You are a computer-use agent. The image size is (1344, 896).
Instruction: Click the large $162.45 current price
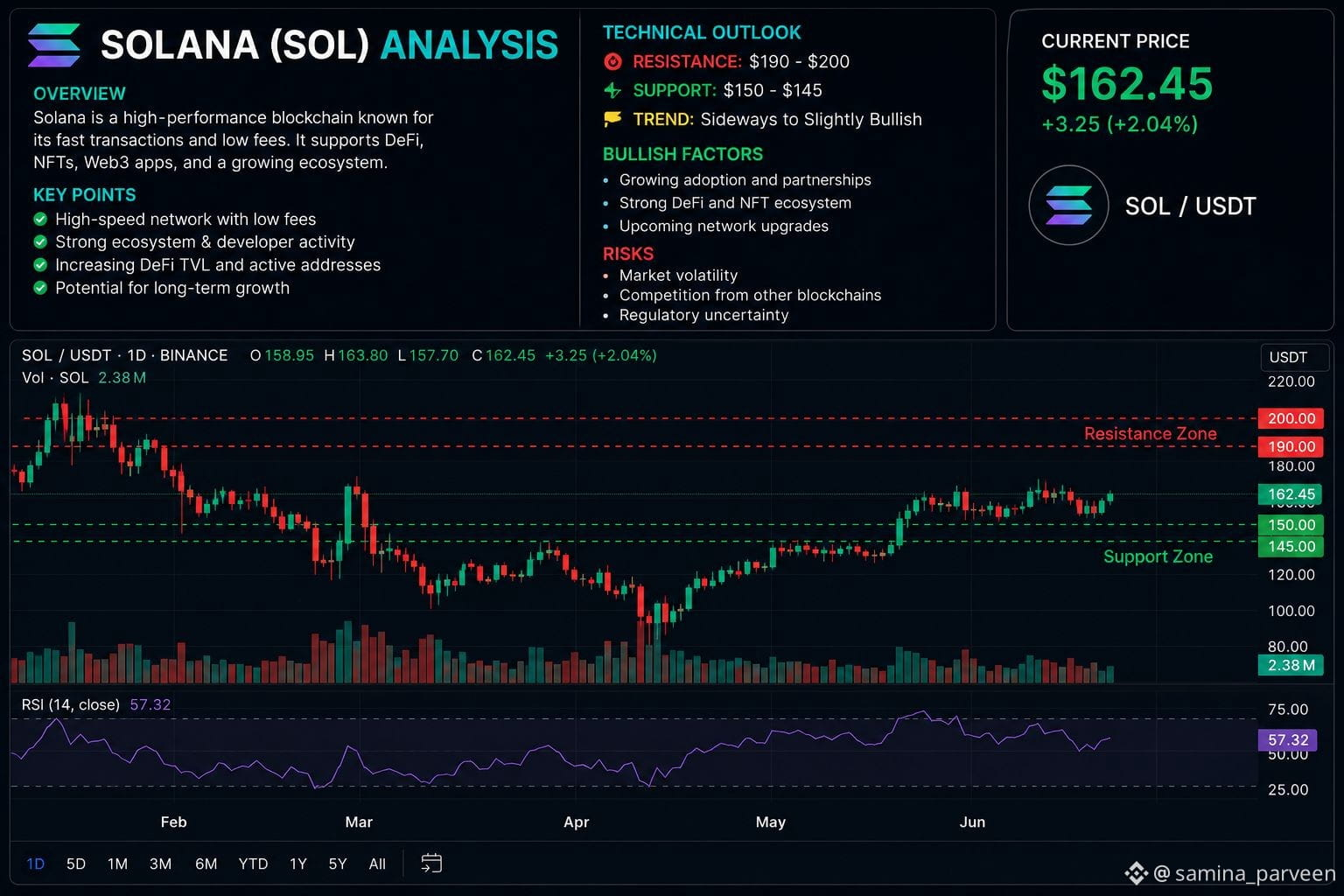1127,84
